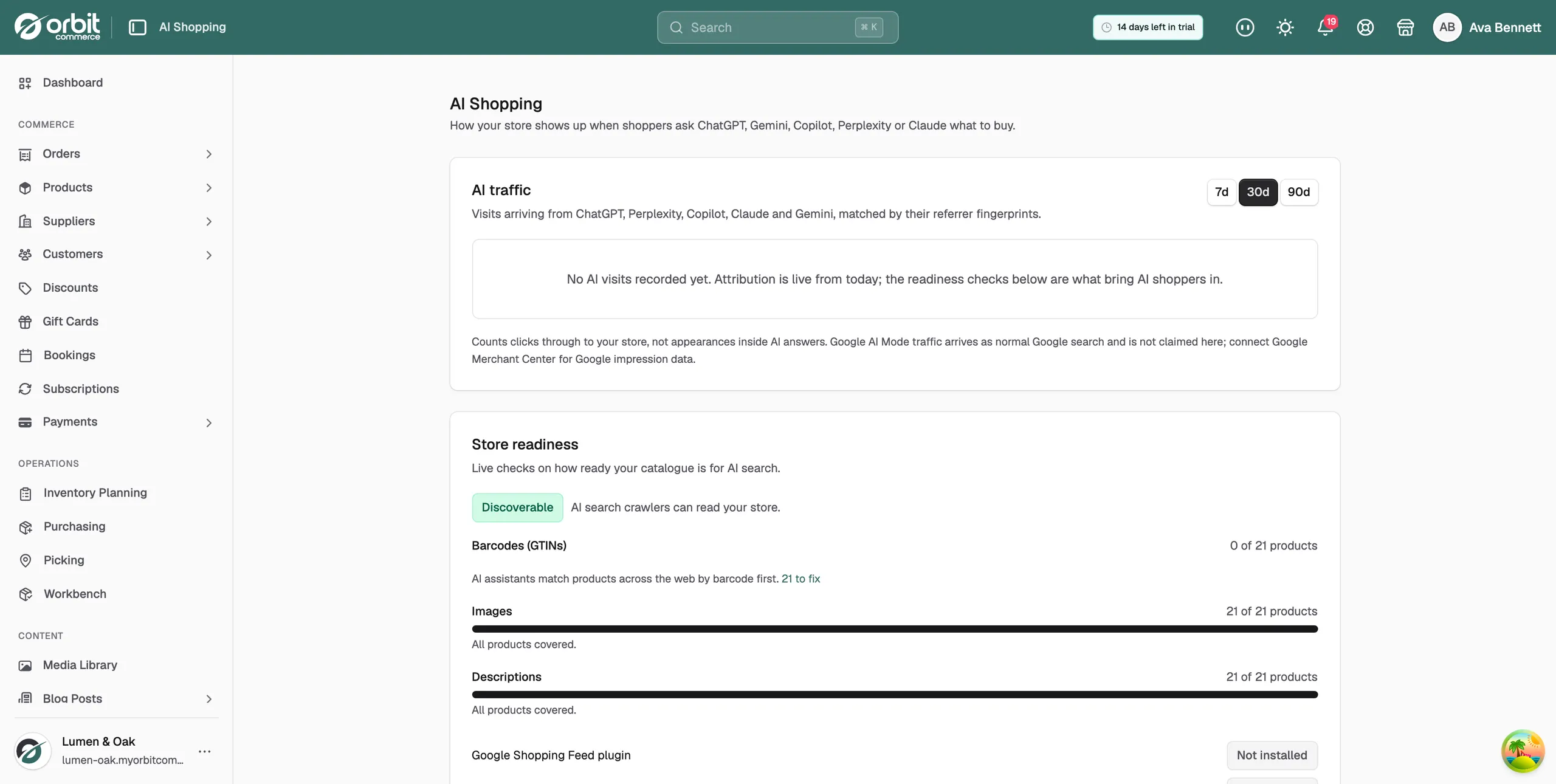Click the AI Shopping breadcrumb title
This screenshot has width=1556, height=784.
tap(192, 27)
